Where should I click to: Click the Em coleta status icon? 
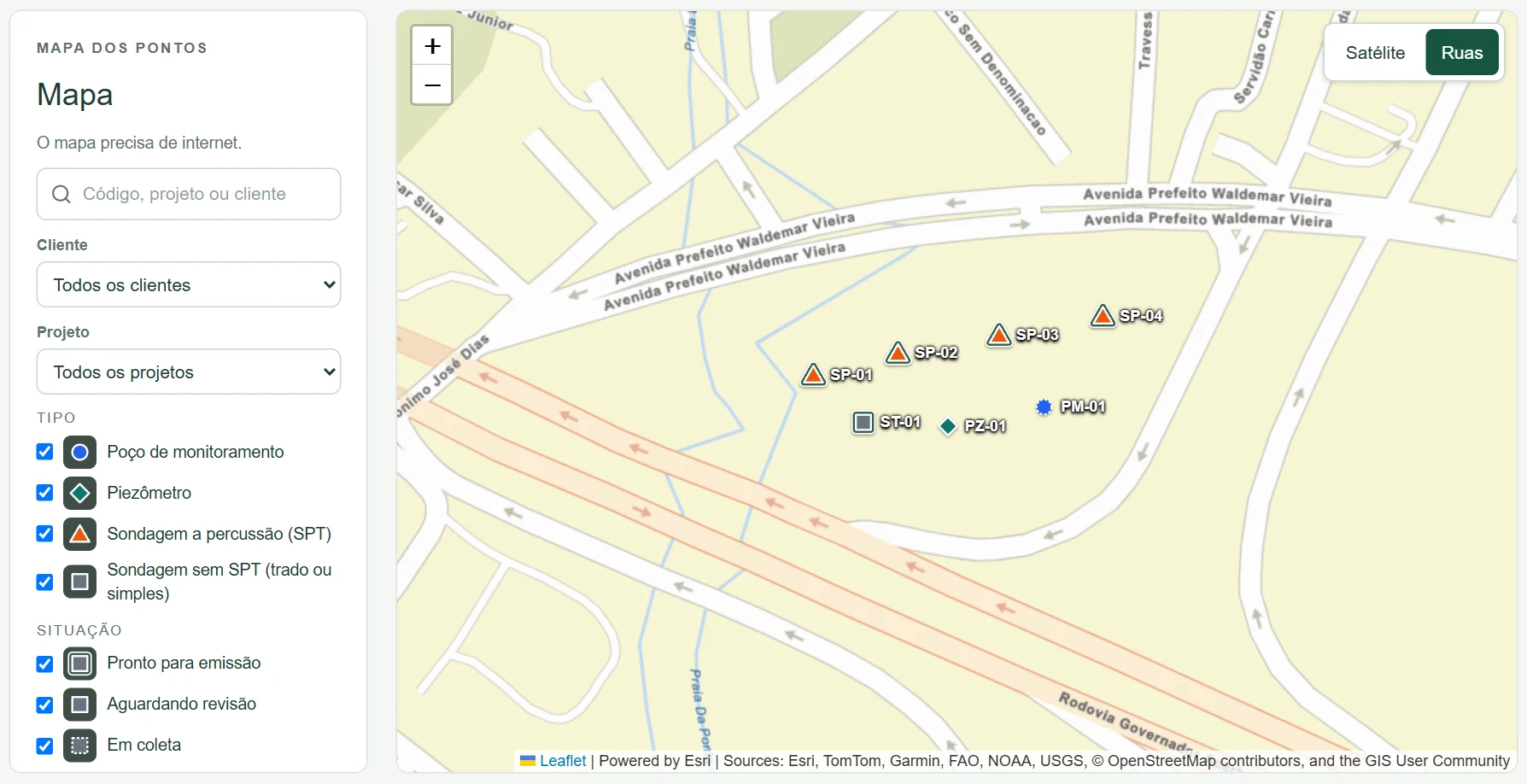(x=79, y=746)
